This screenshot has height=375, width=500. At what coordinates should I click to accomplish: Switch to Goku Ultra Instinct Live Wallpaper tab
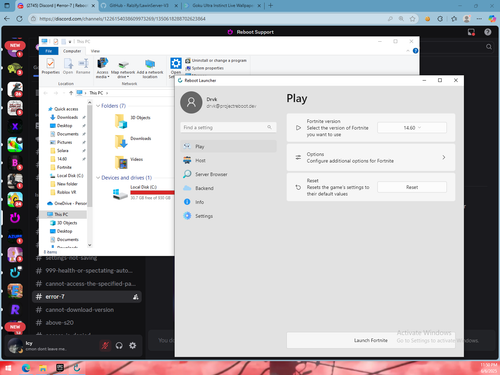(222, 6)
